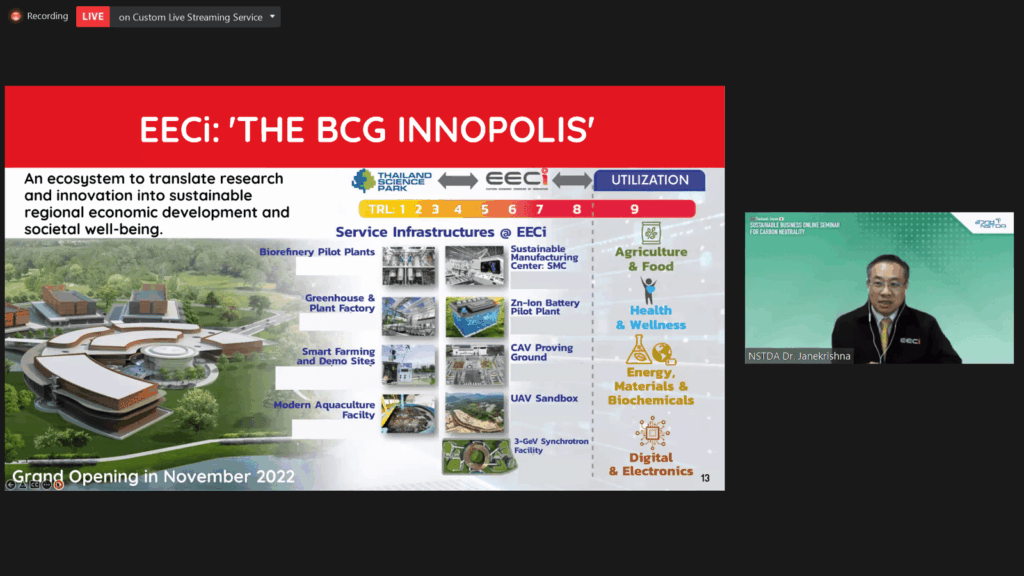
Task: Go to previous slide with back arrow
Action: 10,485
